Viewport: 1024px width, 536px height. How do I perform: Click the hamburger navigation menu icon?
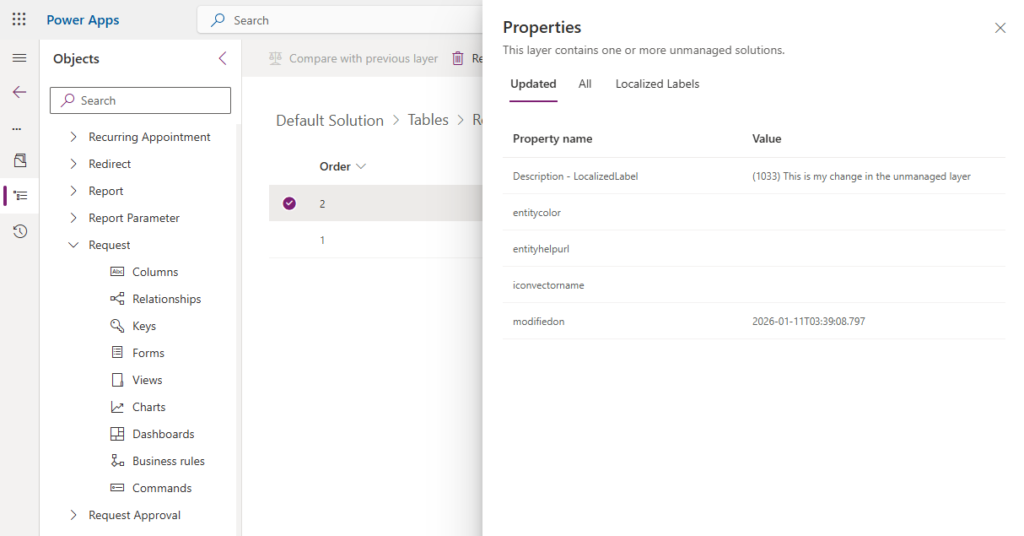19,58
